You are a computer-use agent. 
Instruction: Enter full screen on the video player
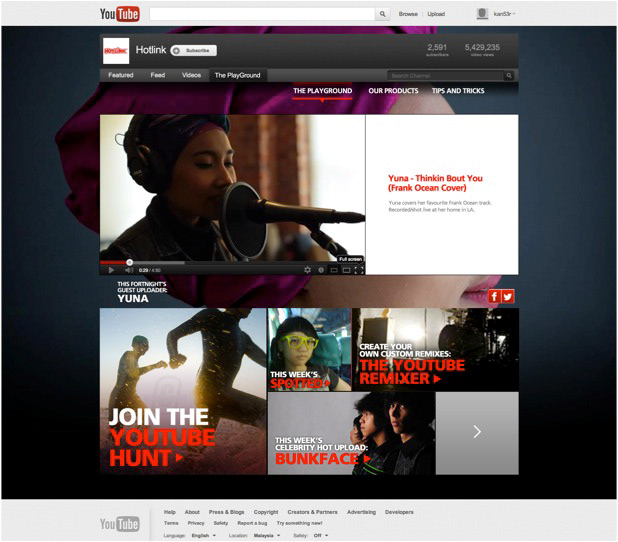(359, 270)
